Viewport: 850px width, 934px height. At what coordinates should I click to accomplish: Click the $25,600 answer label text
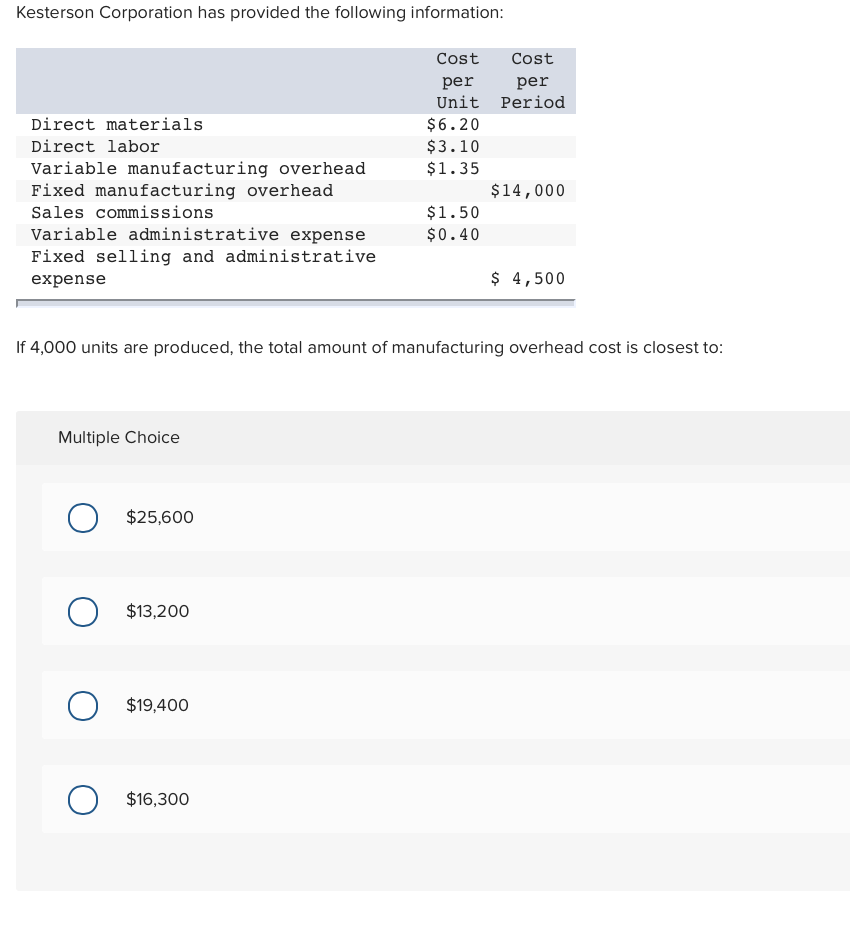tap(160, 518)
